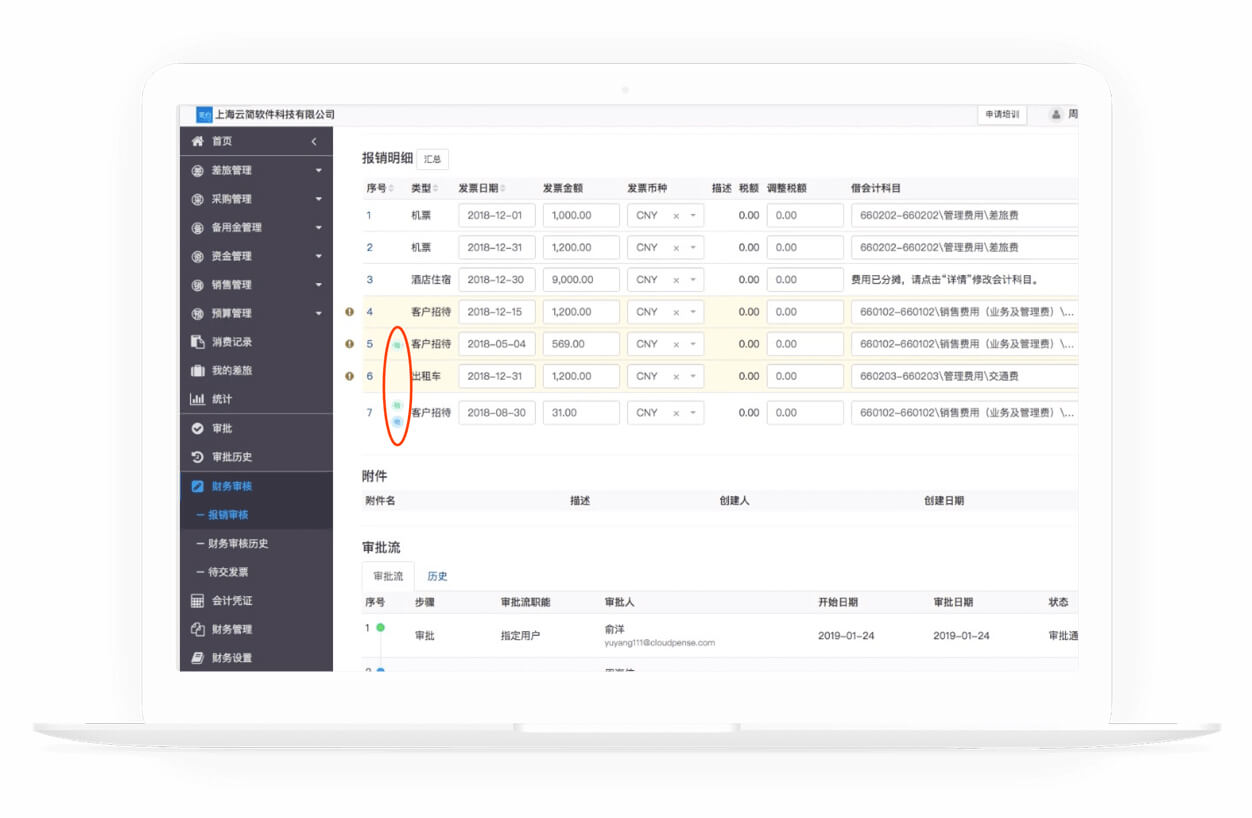The image size is (1252, 818).
Task: Clear CNY currency in row 3
Action: point(676,280)
